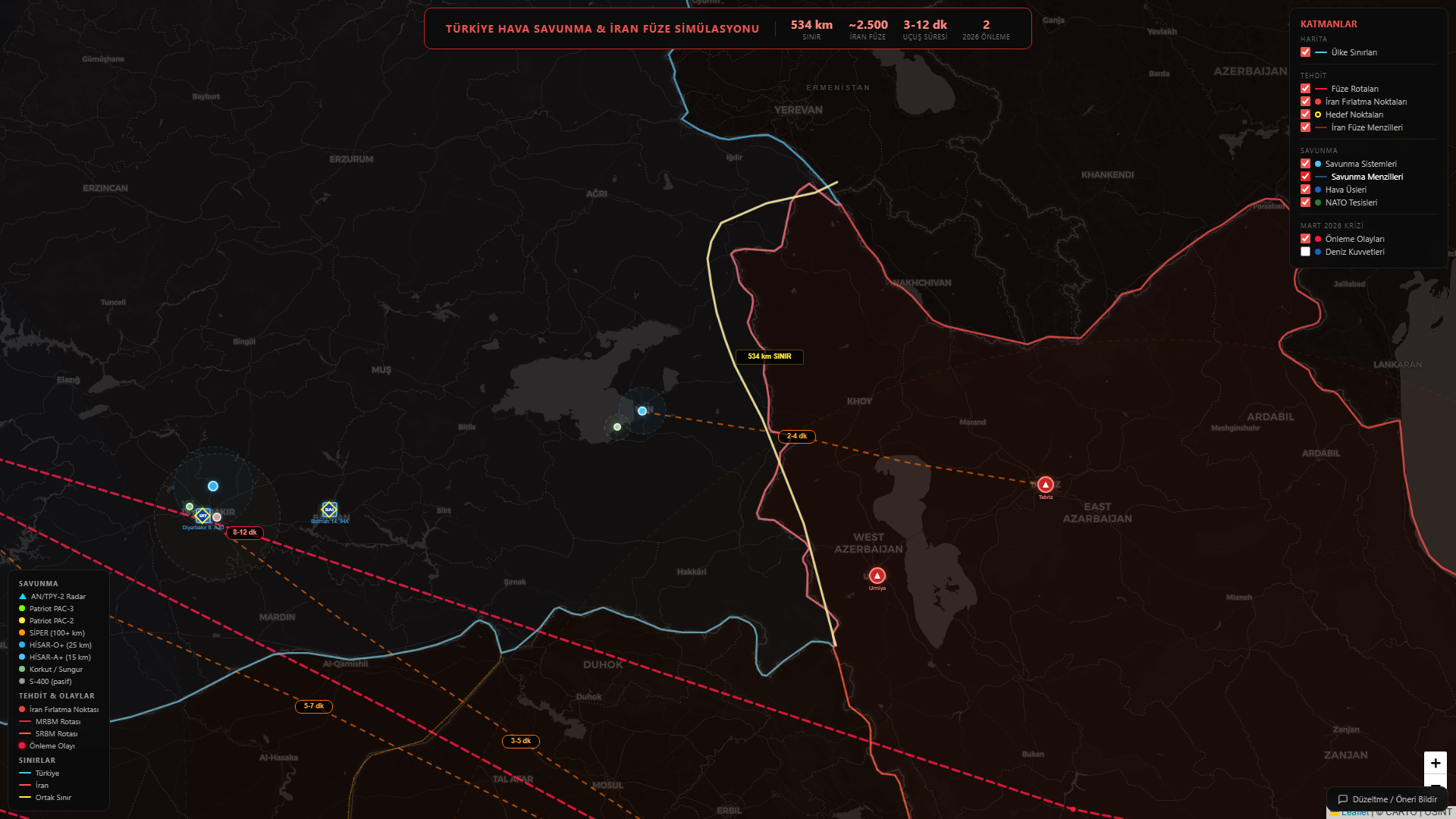
Task: Click the 8-12 dk route time label
Action: coord(244,533)
